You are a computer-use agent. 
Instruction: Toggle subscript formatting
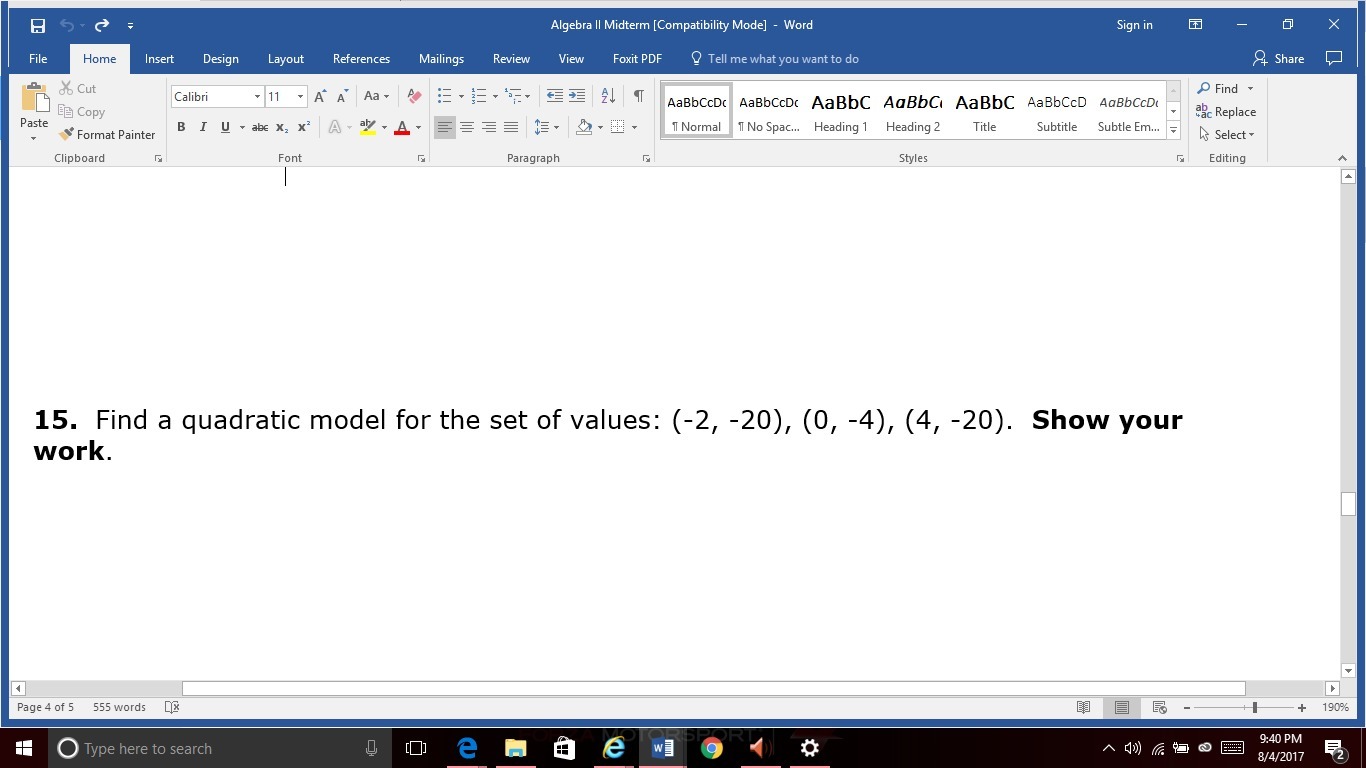(x=282, y=127)
